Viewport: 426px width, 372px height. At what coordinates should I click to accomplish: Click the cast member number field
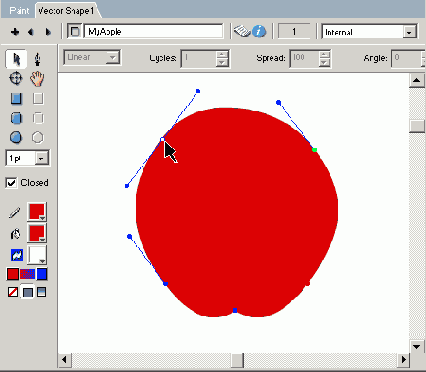(x=294, y=32)
